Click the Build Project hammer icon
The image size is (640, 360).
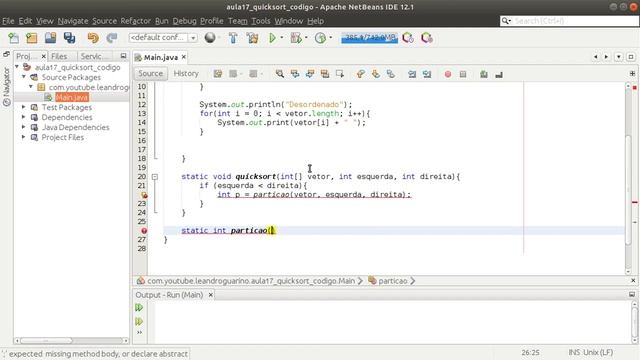click(233, 38)
